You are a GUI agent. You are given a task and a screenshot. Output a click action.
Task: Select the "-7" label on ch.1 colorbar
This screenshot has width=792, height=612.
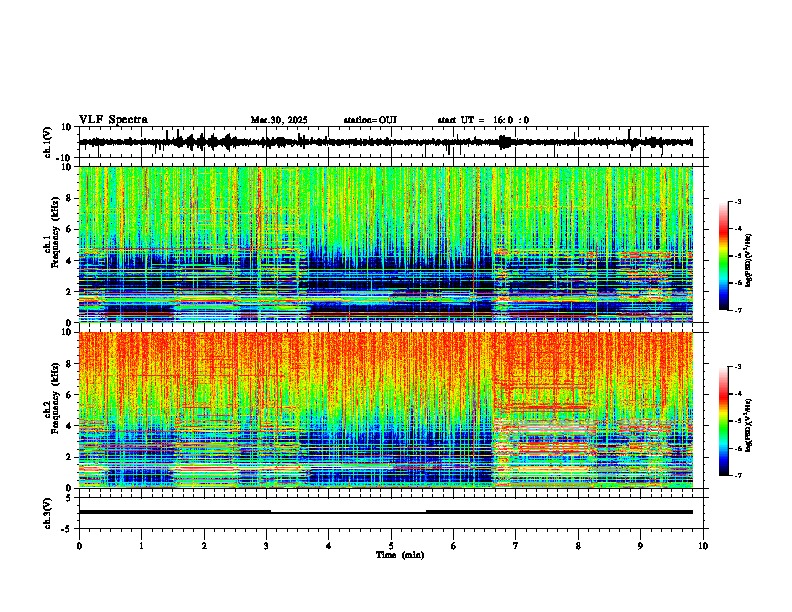(738, 310)
